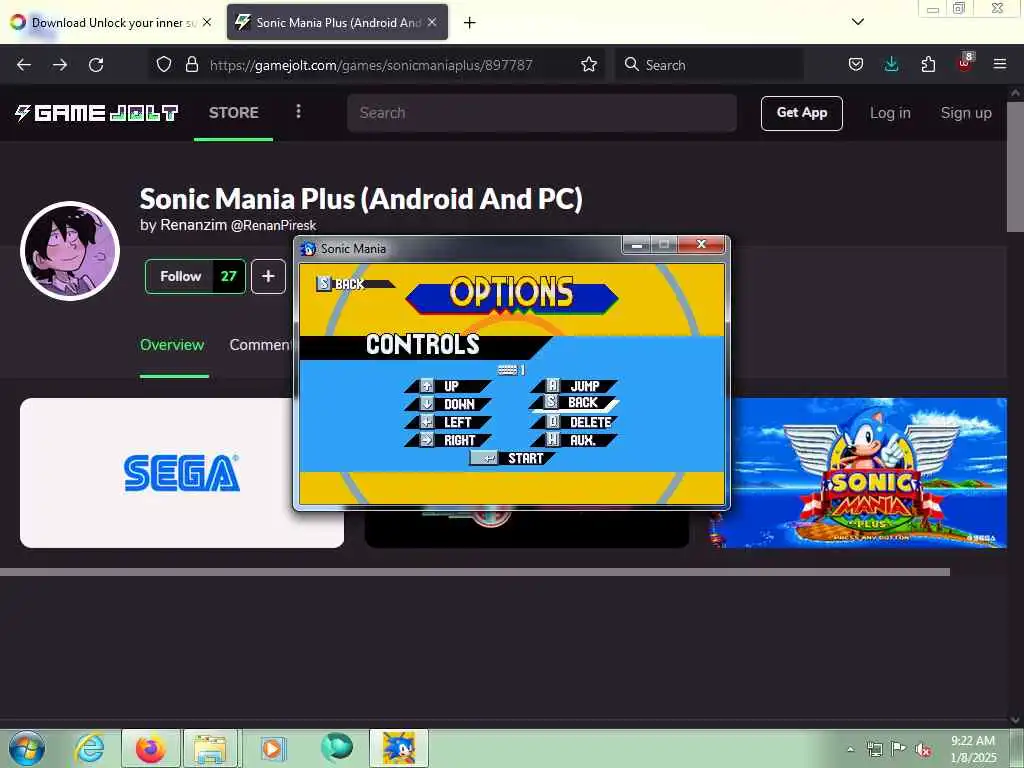Viewport: 1024px width, 768px height.
Task: Minimize the Sonic Mania window
Action: (637, 245)
